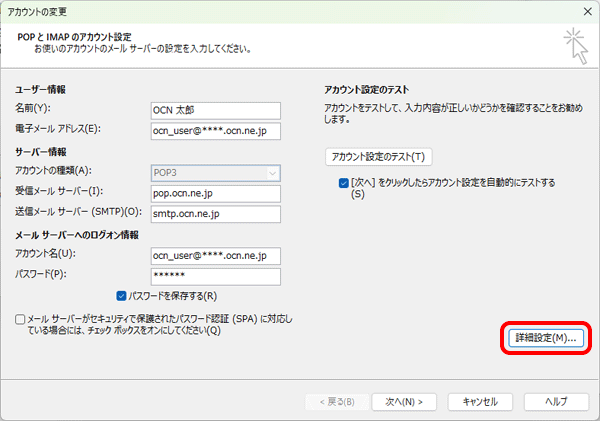This screenshot has height=421, width=600.
Task: Click the アカウント設定のテスト button
Action: pyautogui.click(x=379, y=157)
